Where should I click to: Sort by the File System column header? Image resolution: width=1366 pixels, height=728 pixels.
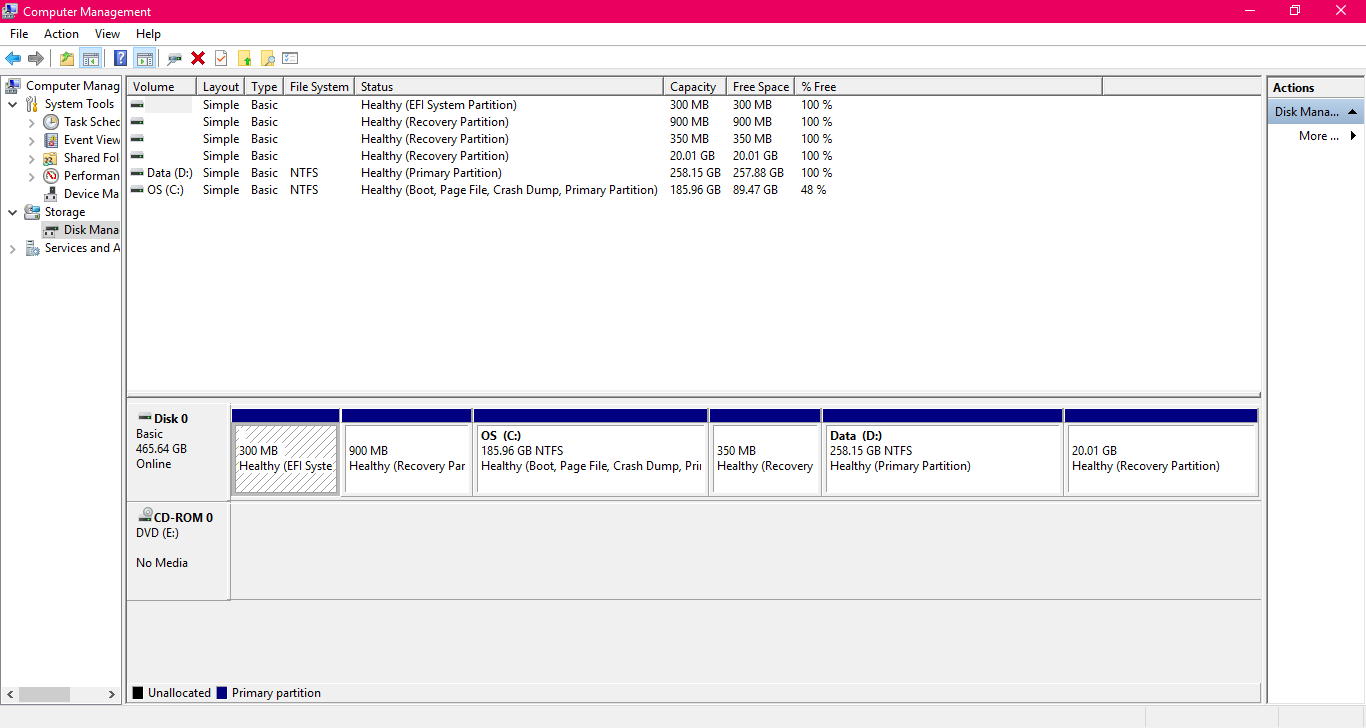[319, 87]
